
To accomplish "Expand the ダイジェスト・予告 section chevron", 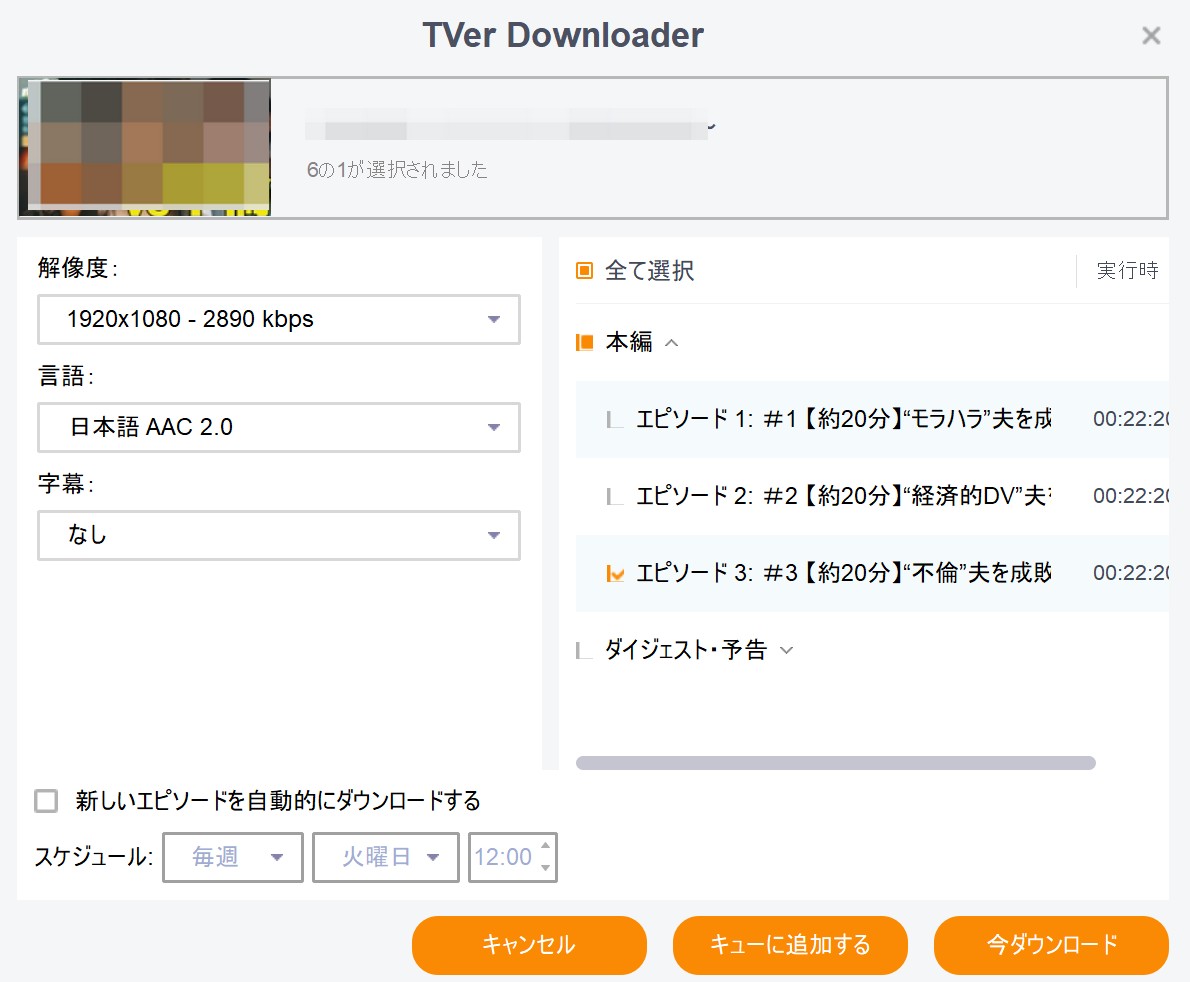I will coord(786,650).
